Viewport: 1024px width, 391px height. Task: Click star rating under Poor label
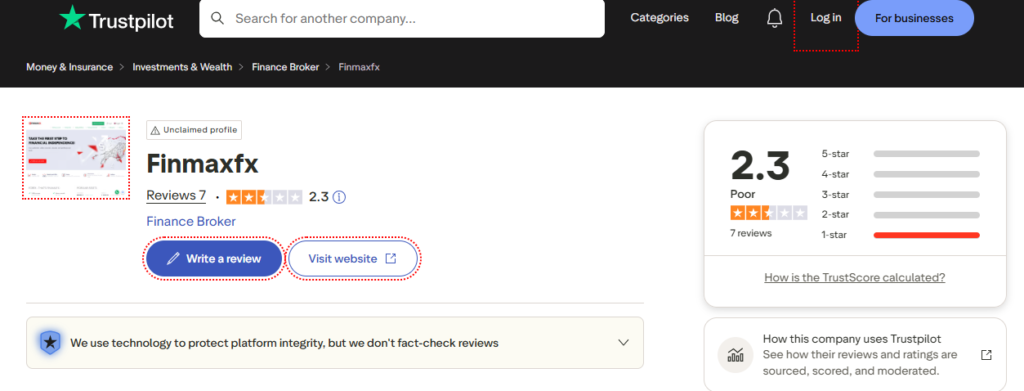tap(769, 213)
